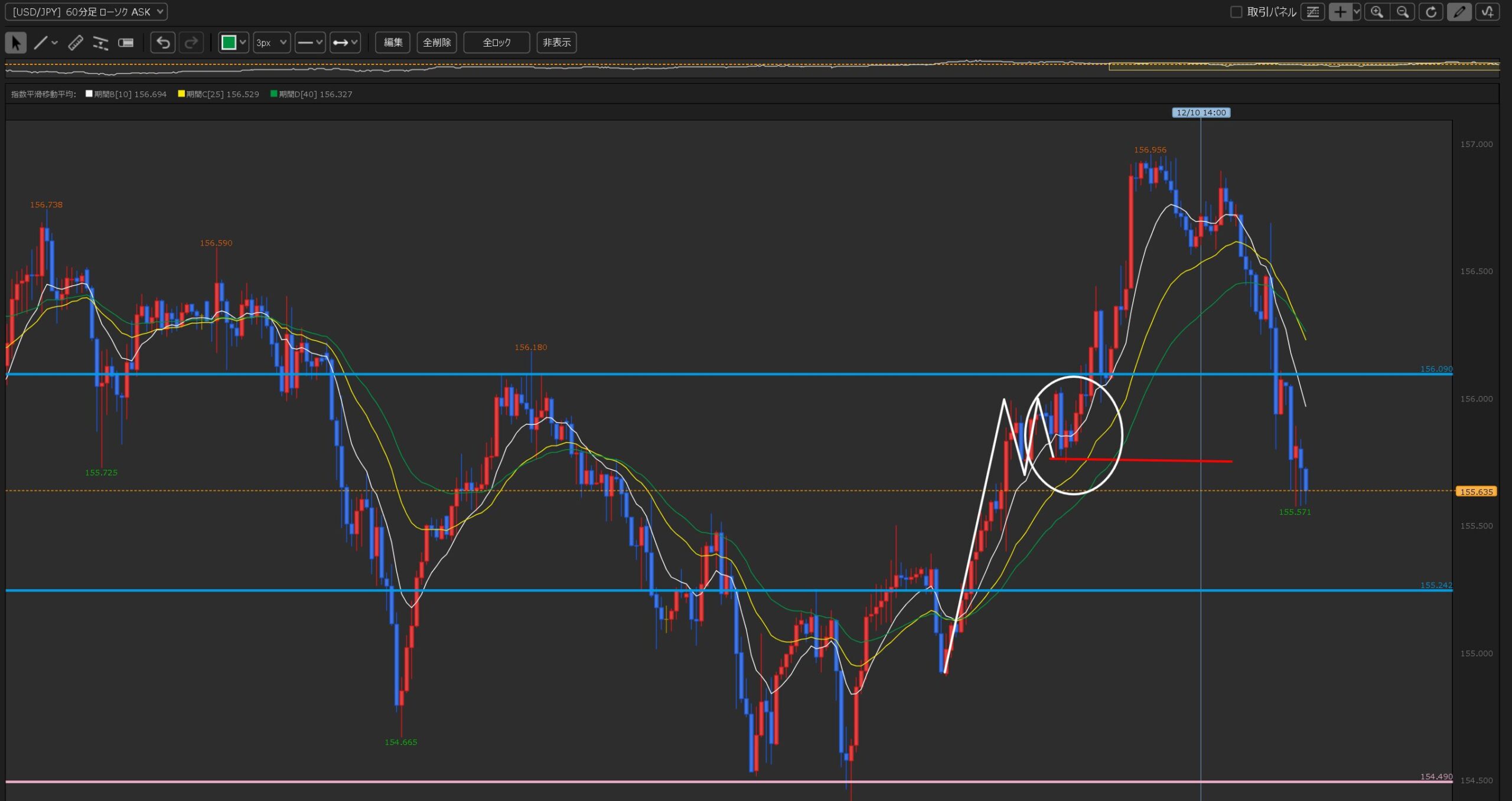Open the arrow end style dropdown
Viewport: 1512px width, 801px height.
tap(345, 42)
